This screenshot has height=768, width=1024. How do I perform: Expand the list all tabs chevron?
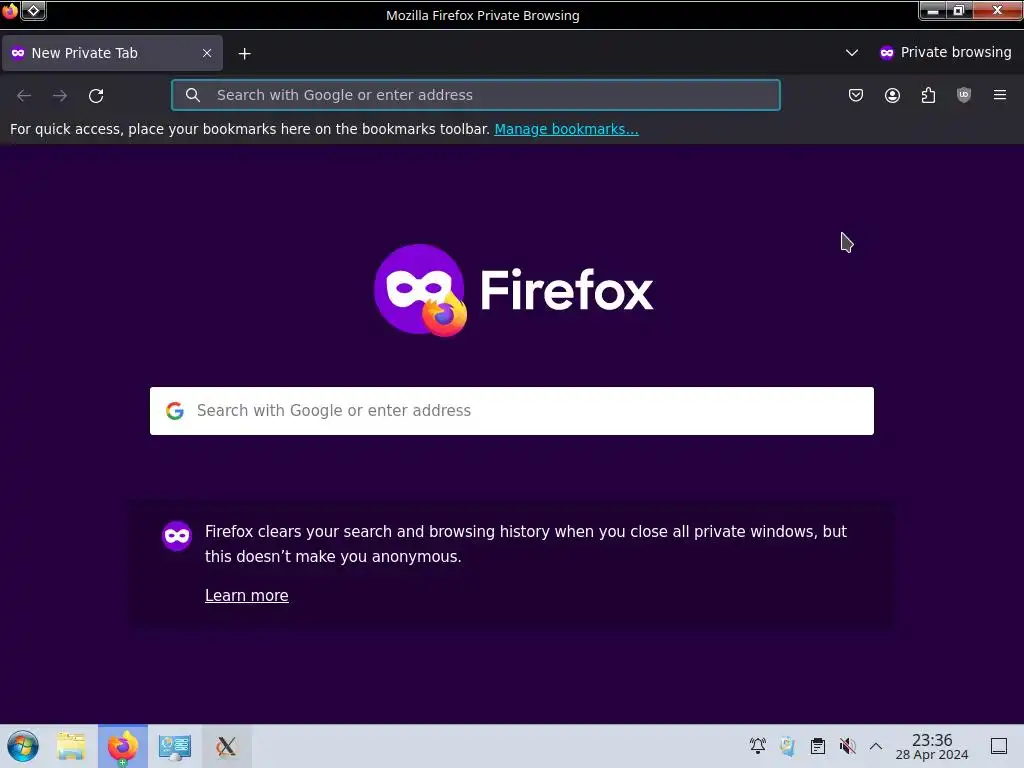[x=852, y=52]
